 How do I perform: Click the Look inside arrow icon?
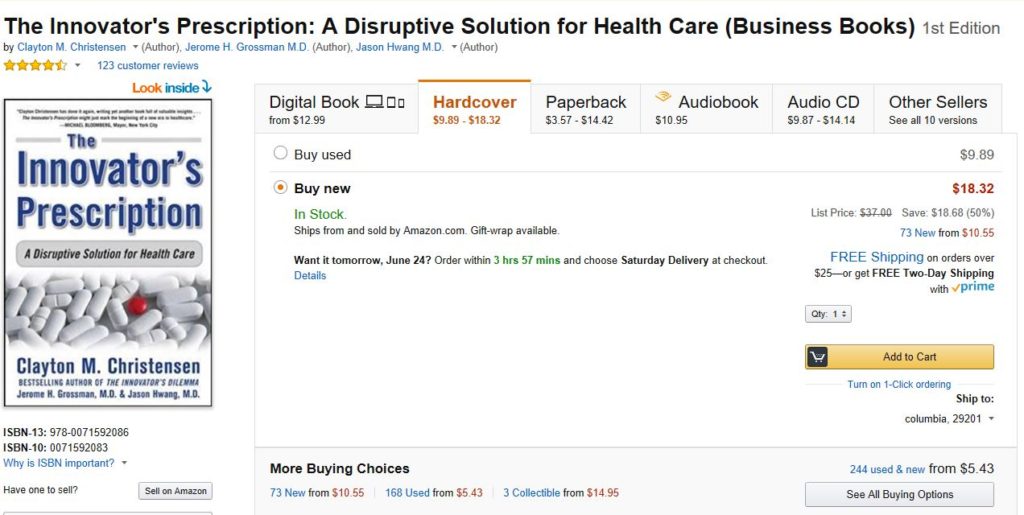pos(206,86)
